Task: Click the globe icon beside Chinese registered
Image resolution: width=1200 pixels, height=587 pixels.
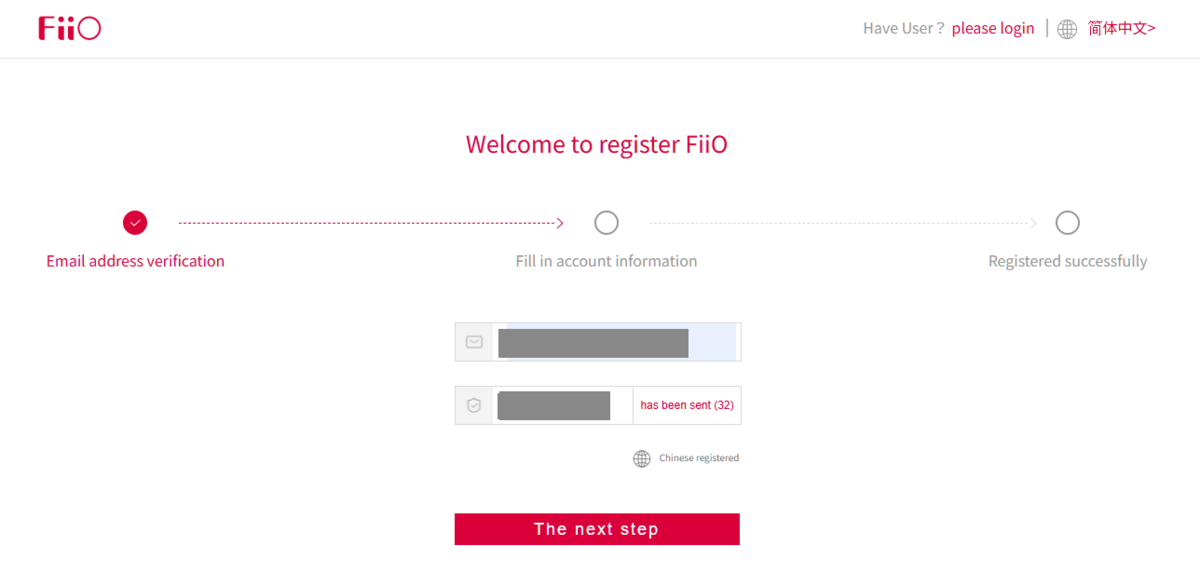Action: 642,458
